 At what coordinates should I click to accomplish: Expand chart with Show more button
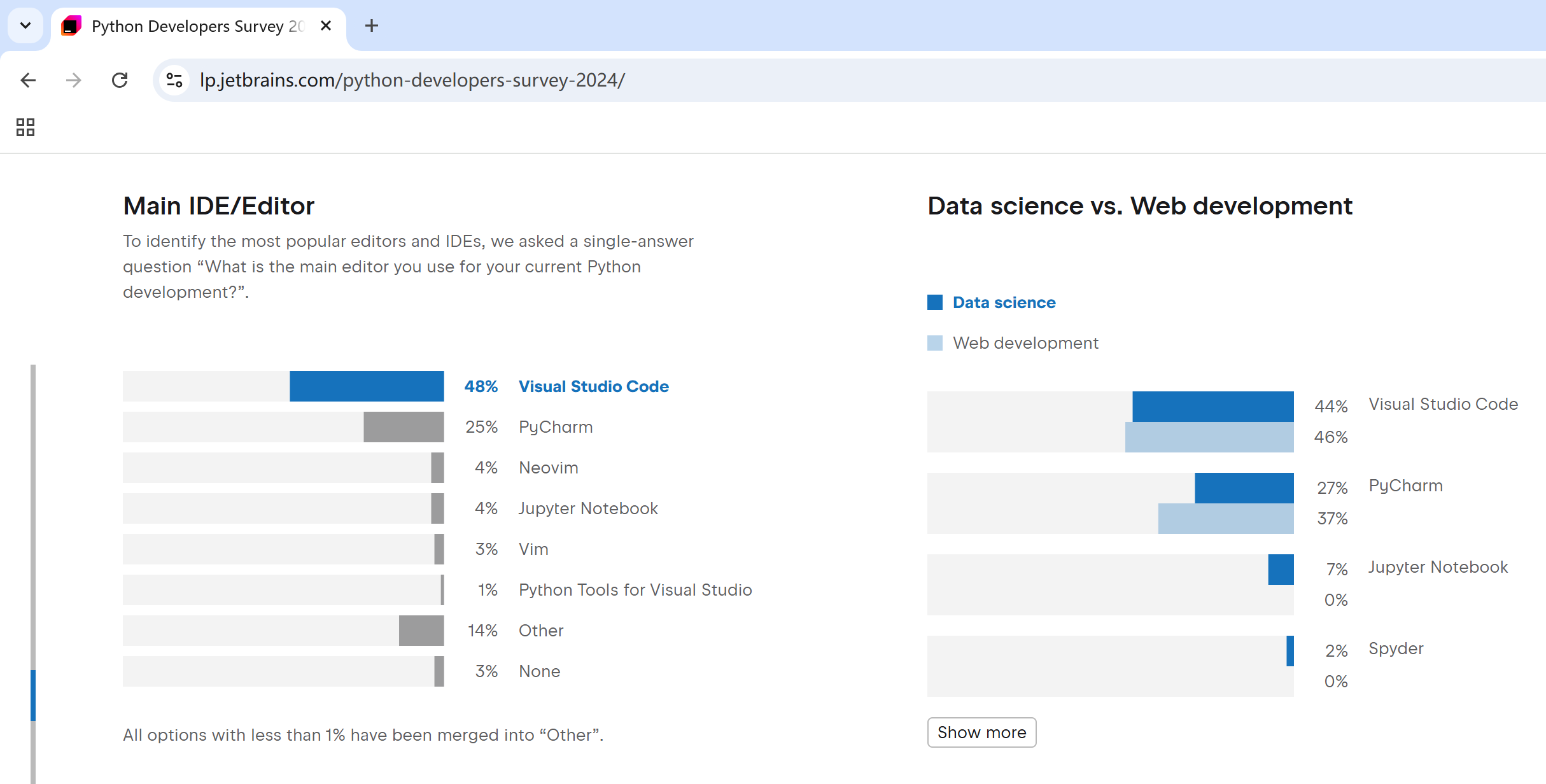point(981,732)
